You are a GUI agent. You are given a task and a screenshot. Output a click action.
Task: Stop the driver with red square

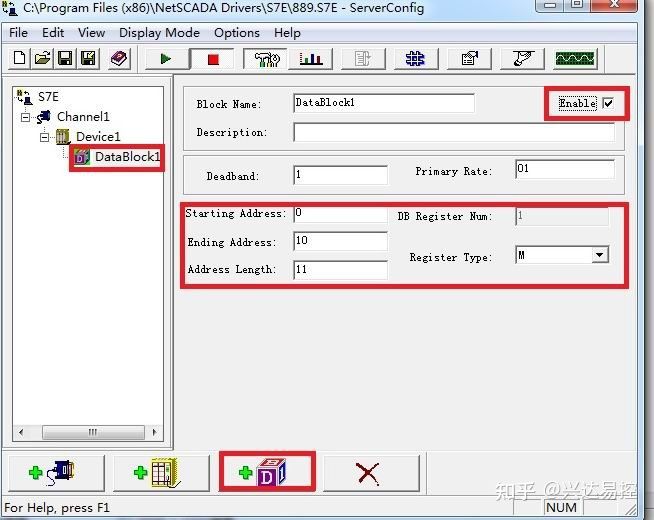click(x=213, y=59)
